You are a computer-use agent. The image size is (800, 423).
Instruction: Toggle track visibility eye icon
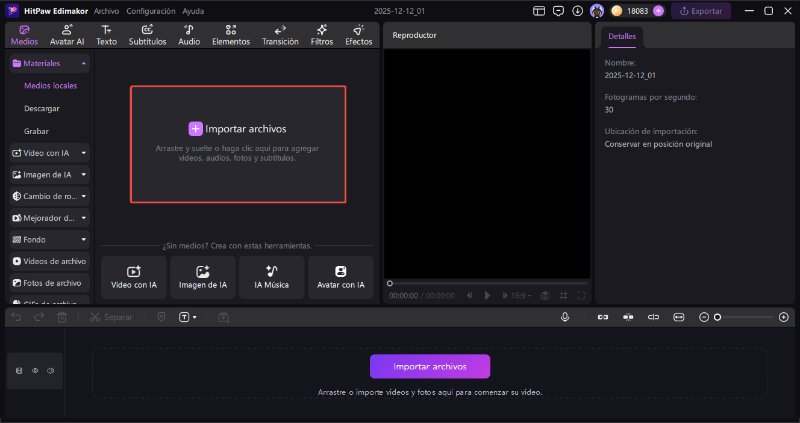(35, 371)
